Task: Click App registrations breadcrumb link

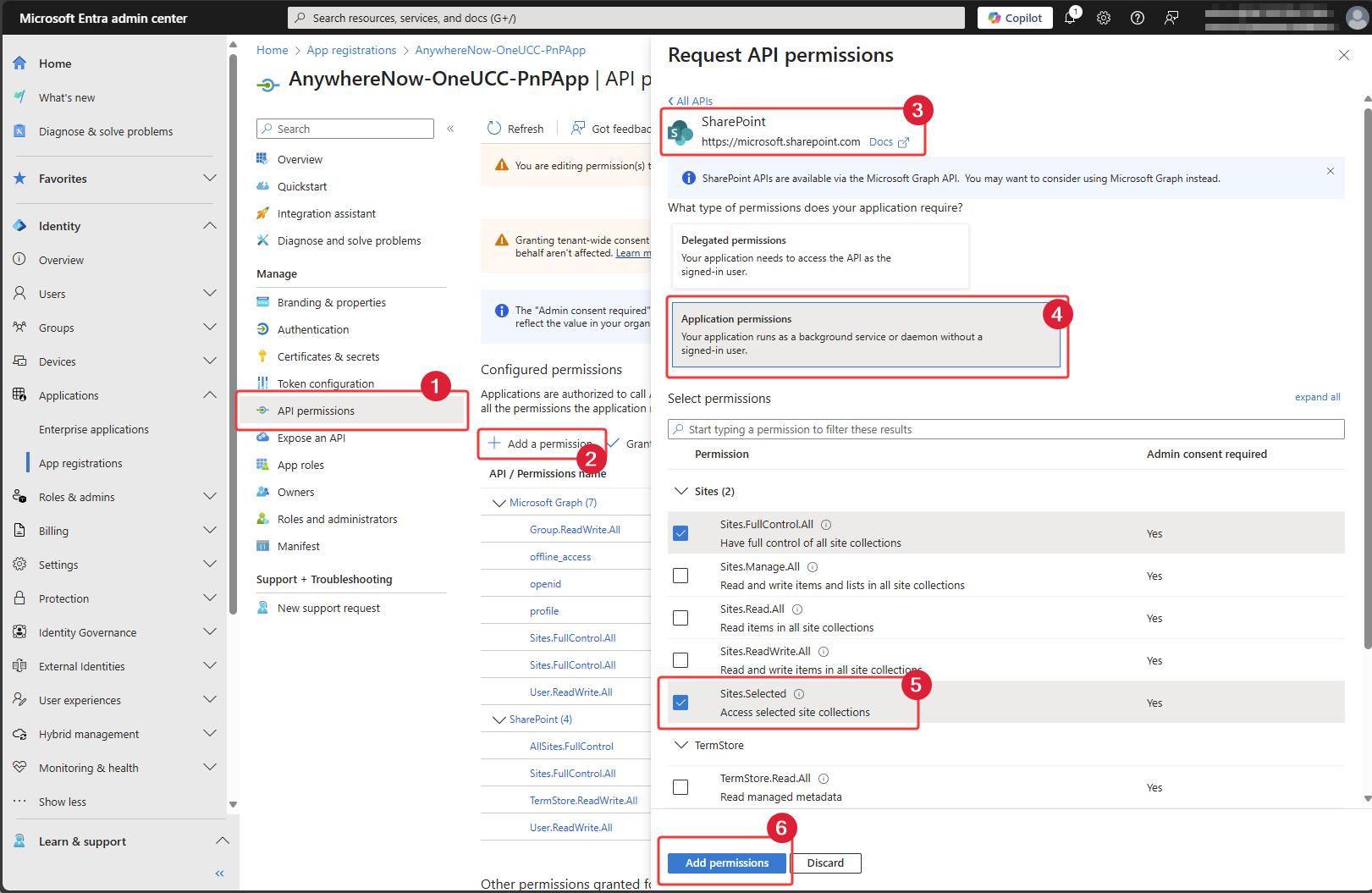Action: 351,50
